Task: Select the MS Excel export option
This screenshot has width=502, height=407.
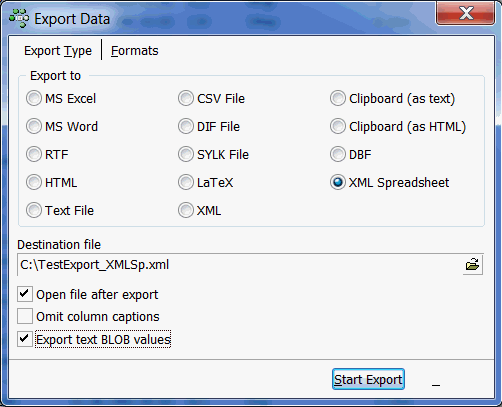Action: [x=34, y=99]
